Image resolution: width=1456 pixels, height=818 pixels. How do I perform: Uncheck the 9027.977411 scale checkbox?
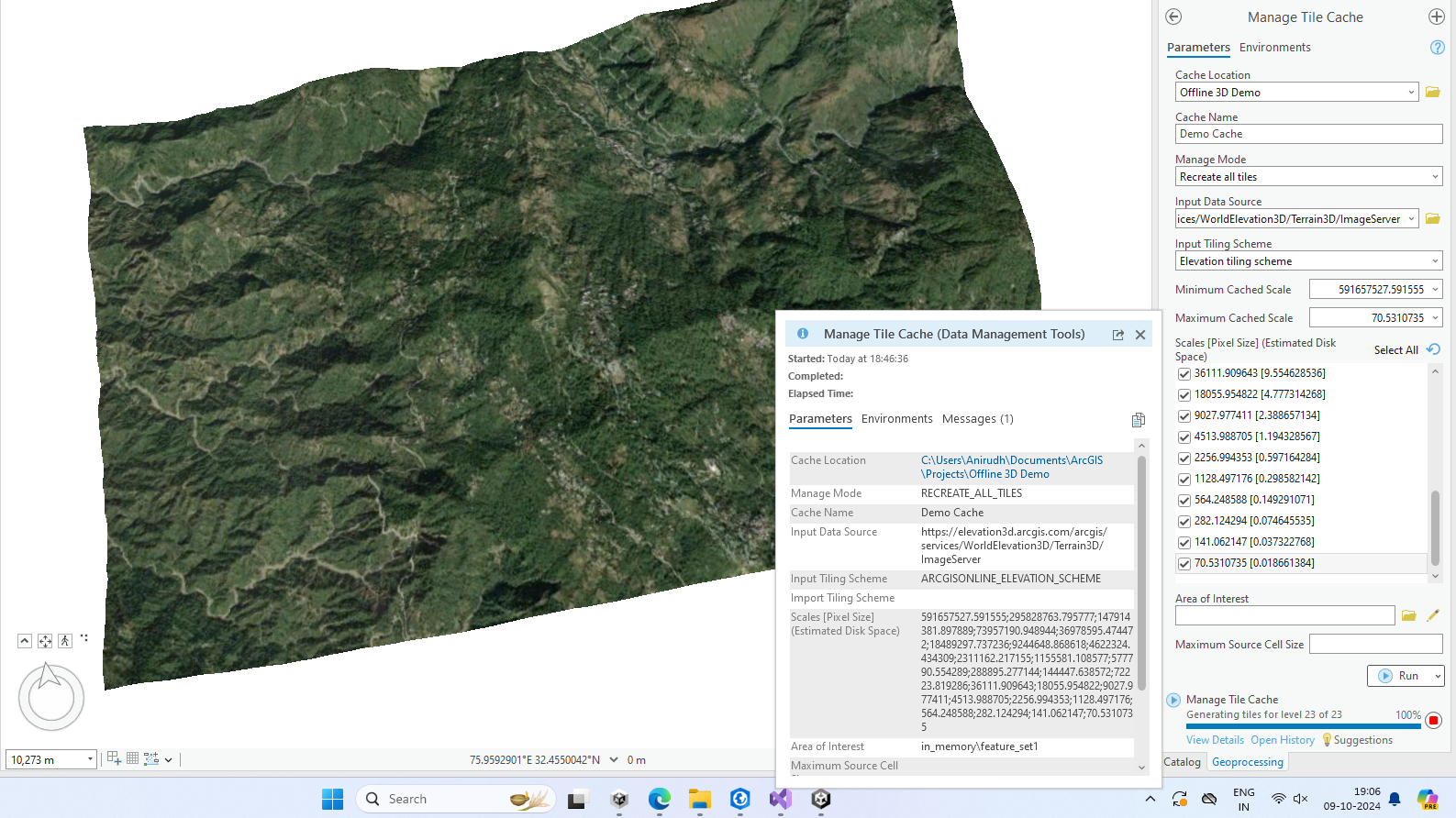pyautogui.click(x=1184, y=416)
